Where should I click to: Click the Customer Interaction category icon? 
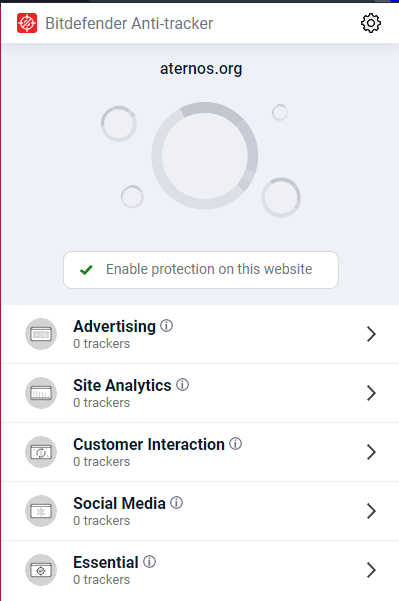point(41,452)
